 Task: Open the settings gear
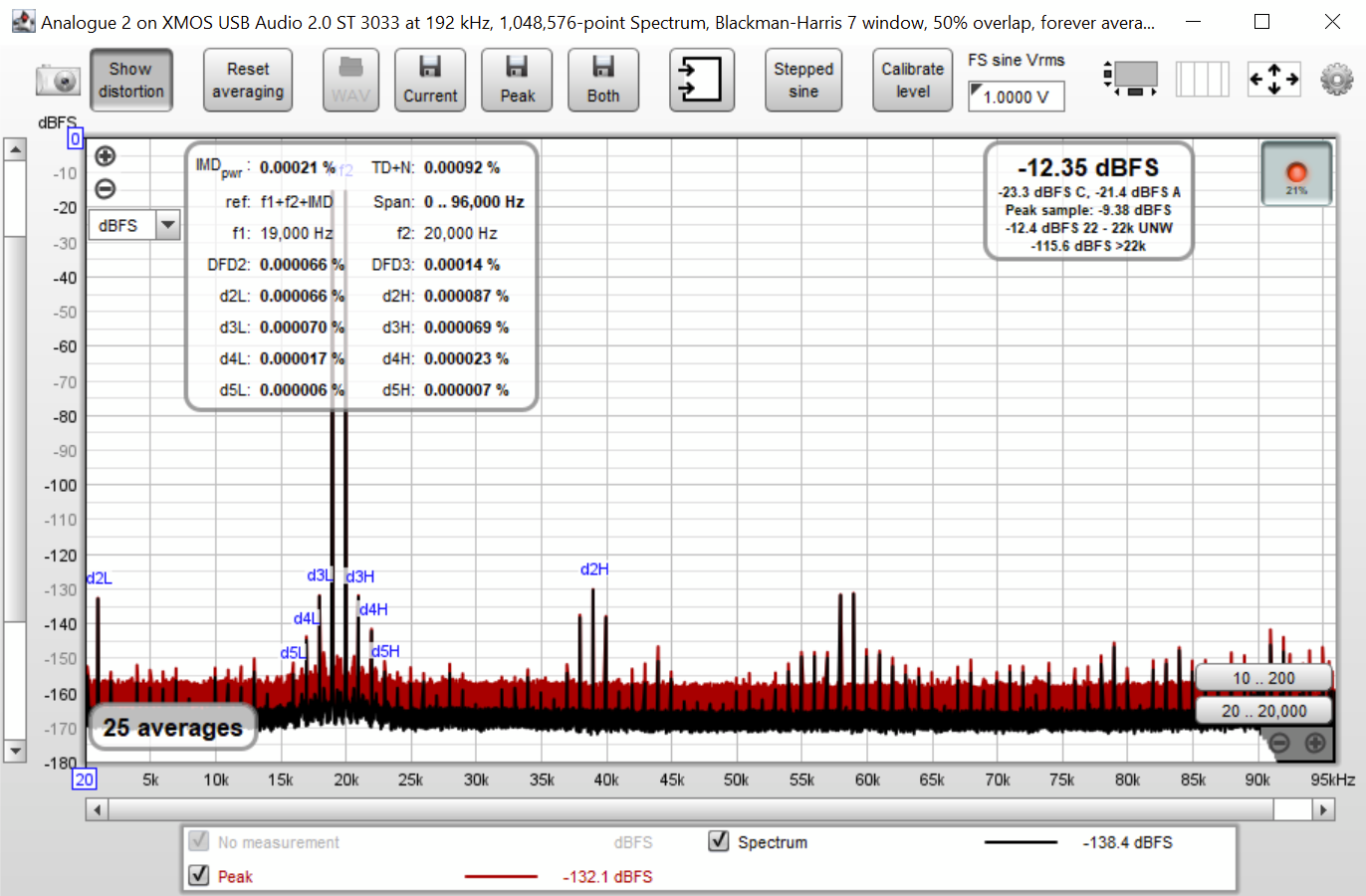(1336, 79)
